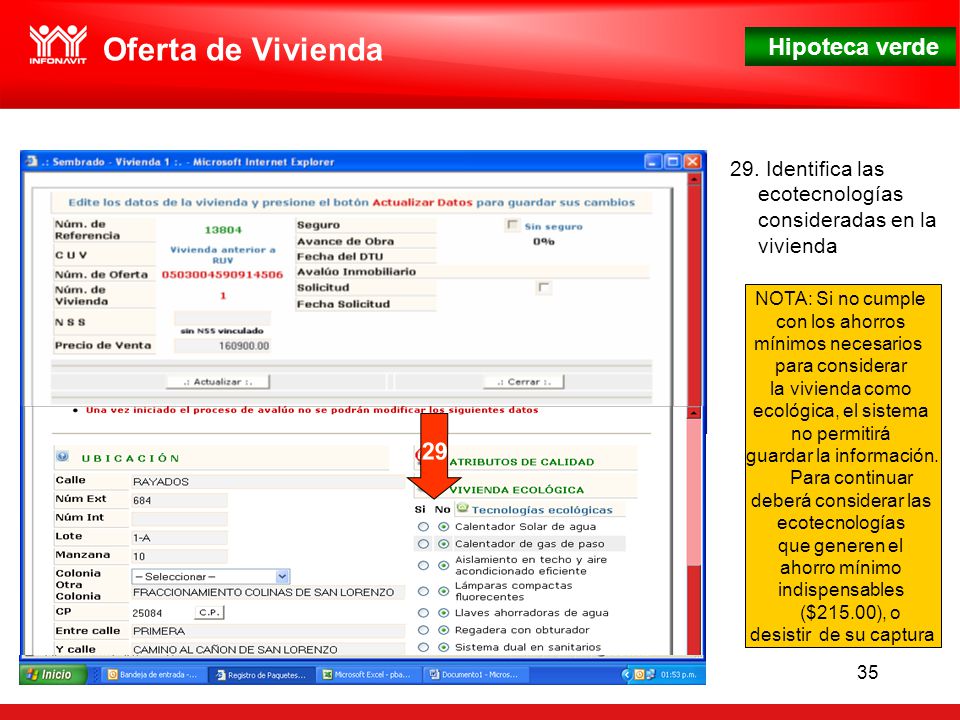The height and width of the screenshot is (720, 960).
Task: Click the lower frame scrollbar up arrow
Action: point(694,413)
